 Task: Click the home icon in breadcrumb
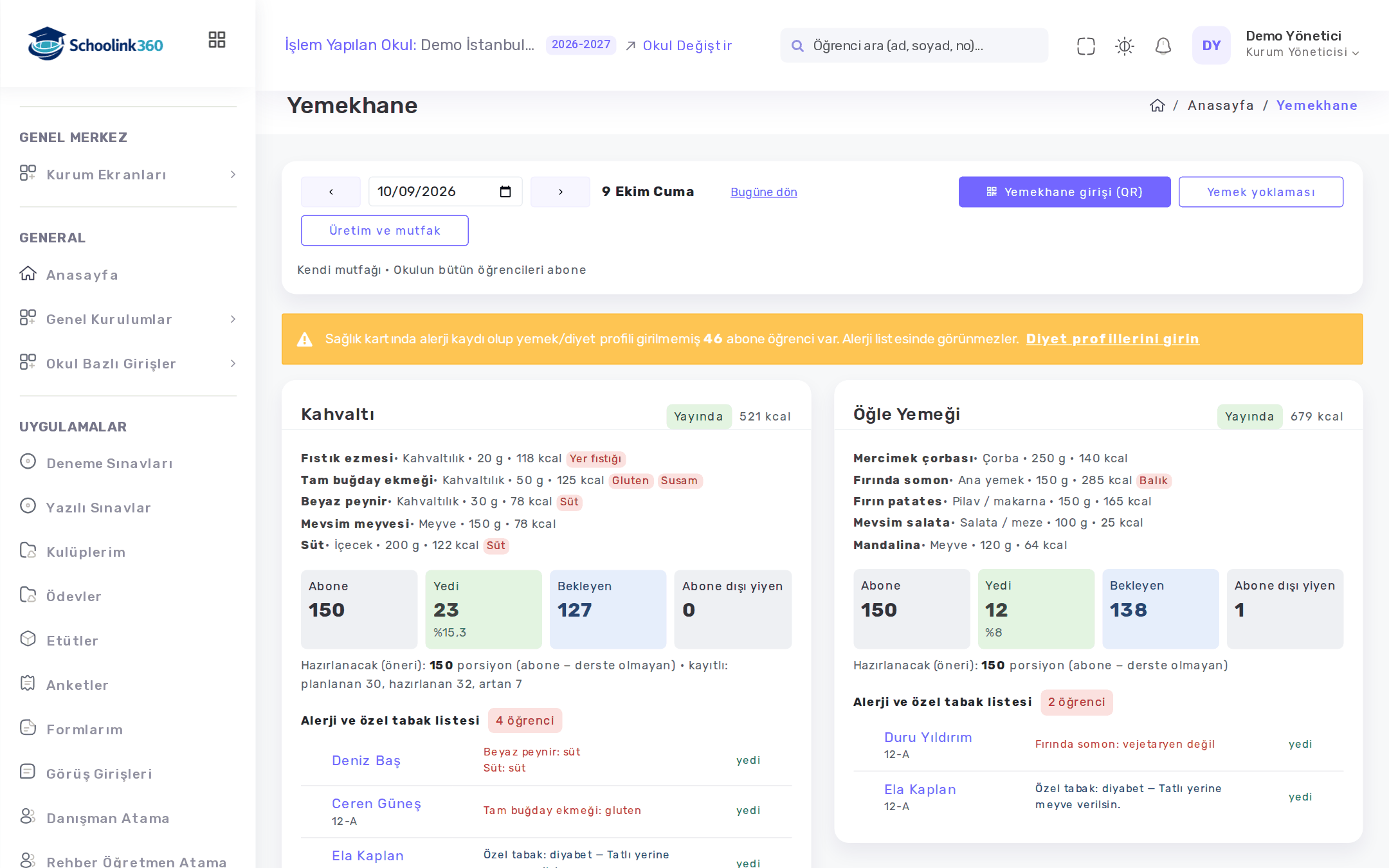[x=1157, y=105]
